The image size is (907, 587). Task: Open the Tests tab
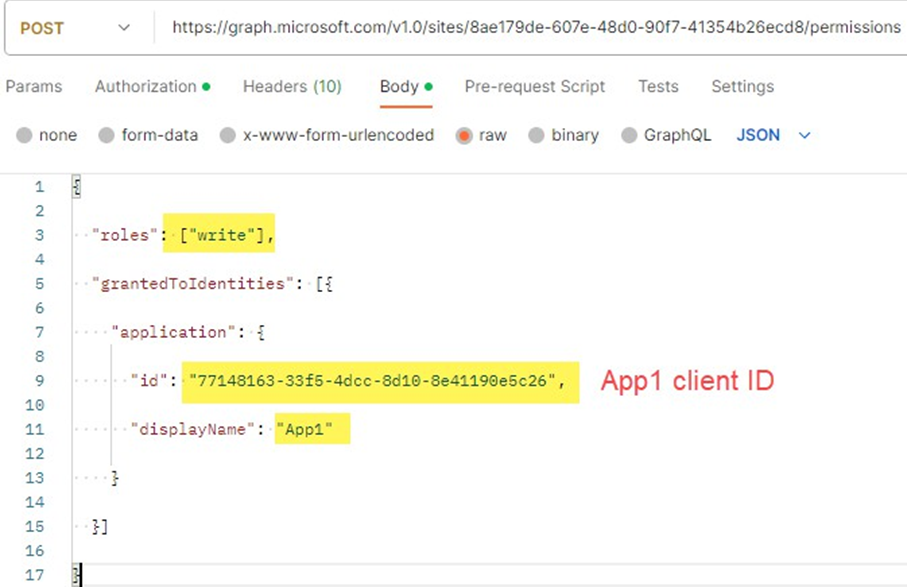pos(658,87)
